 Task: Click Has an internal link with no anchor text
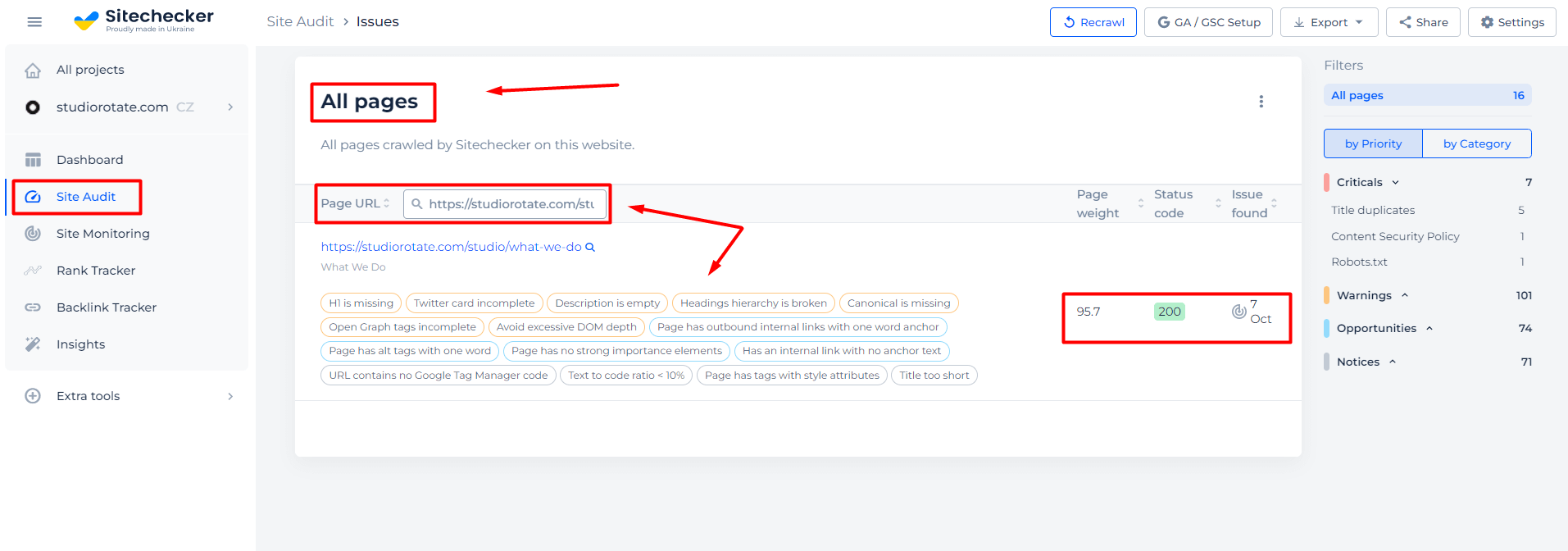click(x=842, y=351)
